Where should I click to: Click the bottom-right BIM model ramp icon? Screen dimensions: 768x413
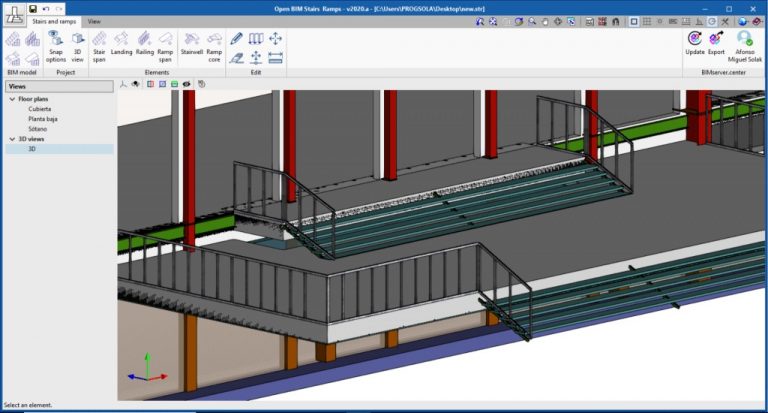pyautogui.click(x=32, y=59)
